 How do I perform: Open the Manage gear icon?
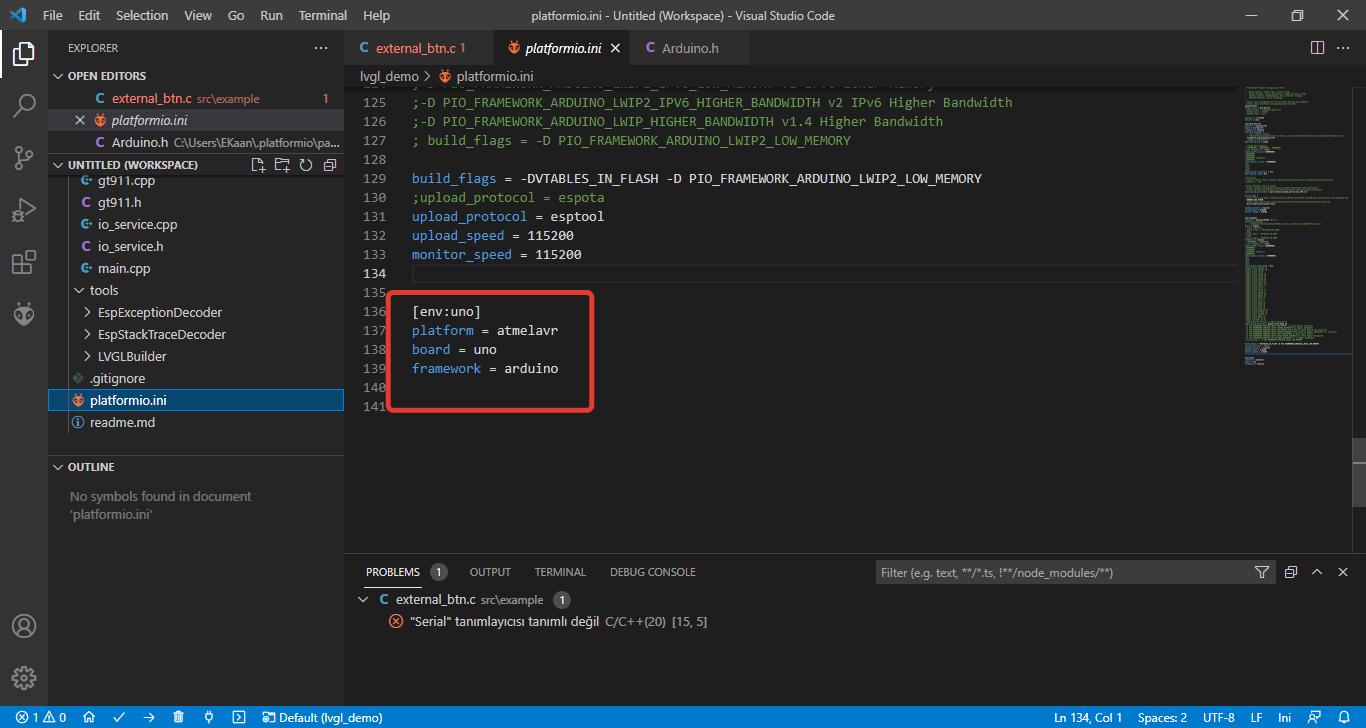[24, 677]
